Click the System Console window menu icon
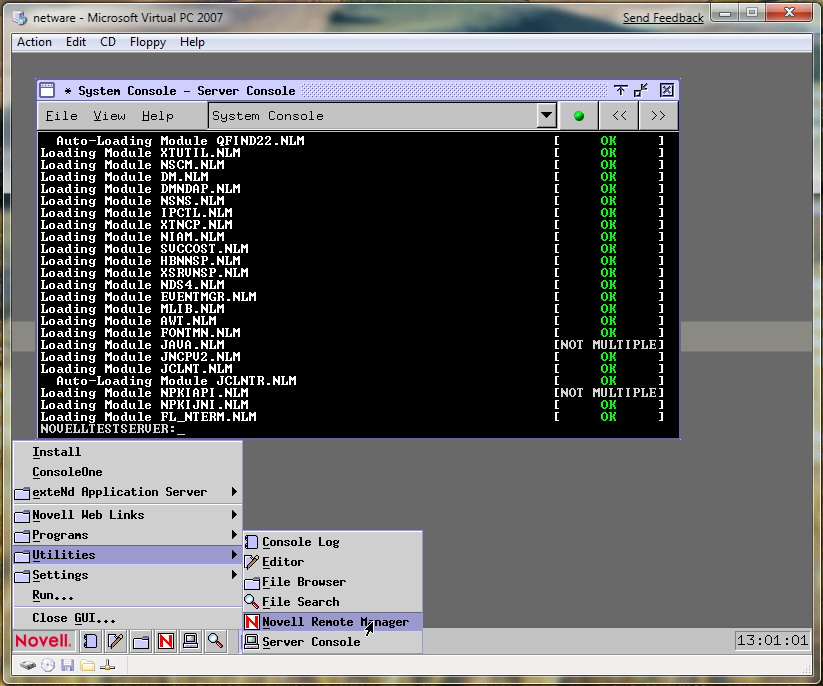 point(47,90)
